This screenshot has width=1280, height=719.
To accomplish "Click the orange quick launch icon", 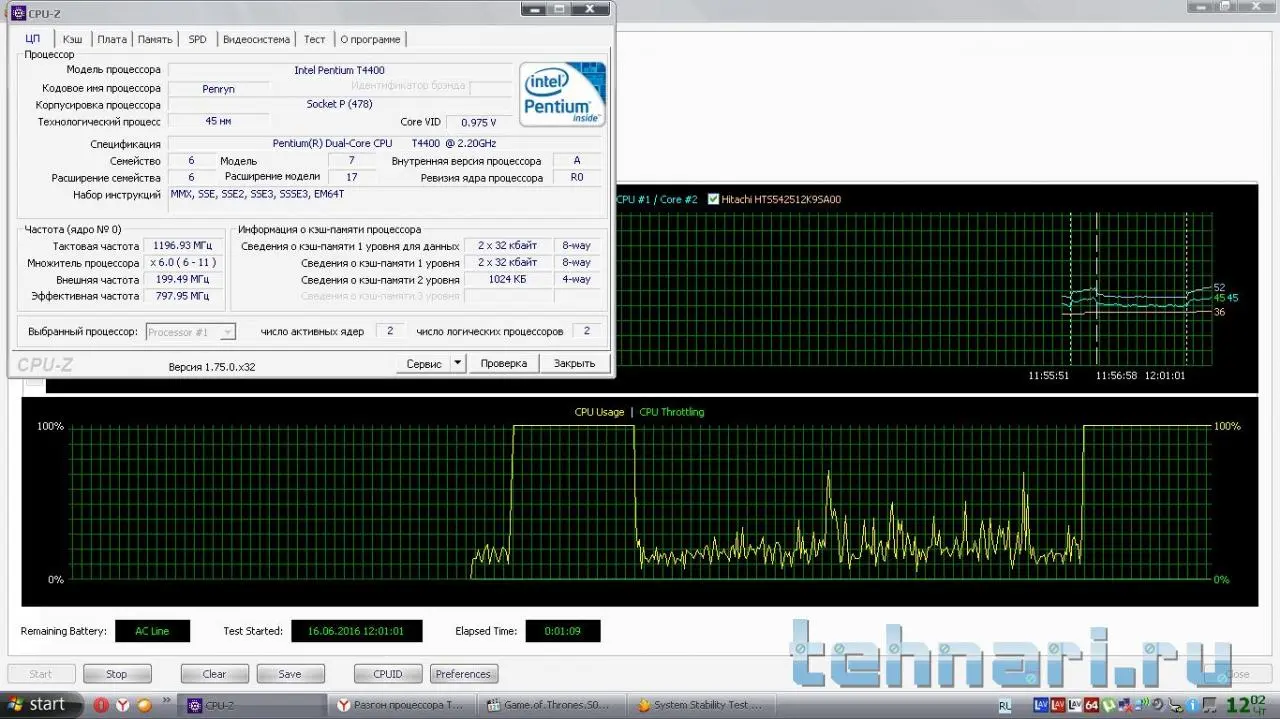I will point(145,705).
